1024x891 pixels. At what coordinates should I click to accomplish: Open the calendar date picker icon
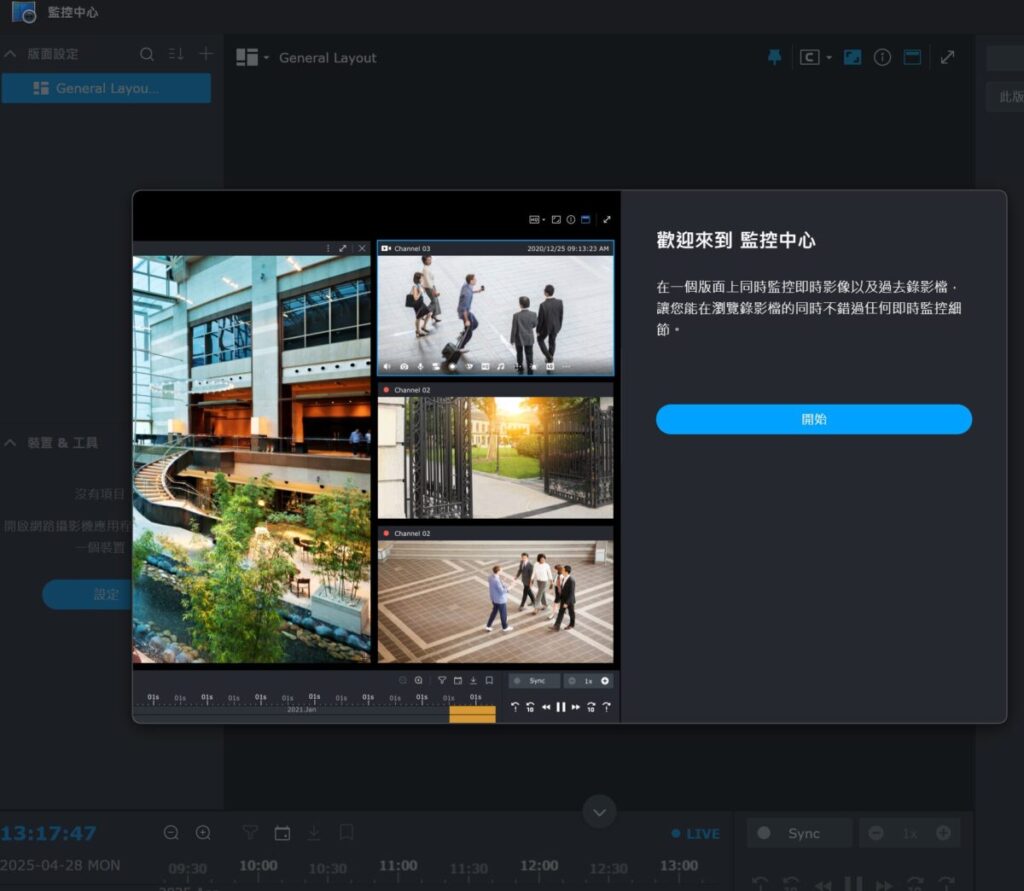282,833
